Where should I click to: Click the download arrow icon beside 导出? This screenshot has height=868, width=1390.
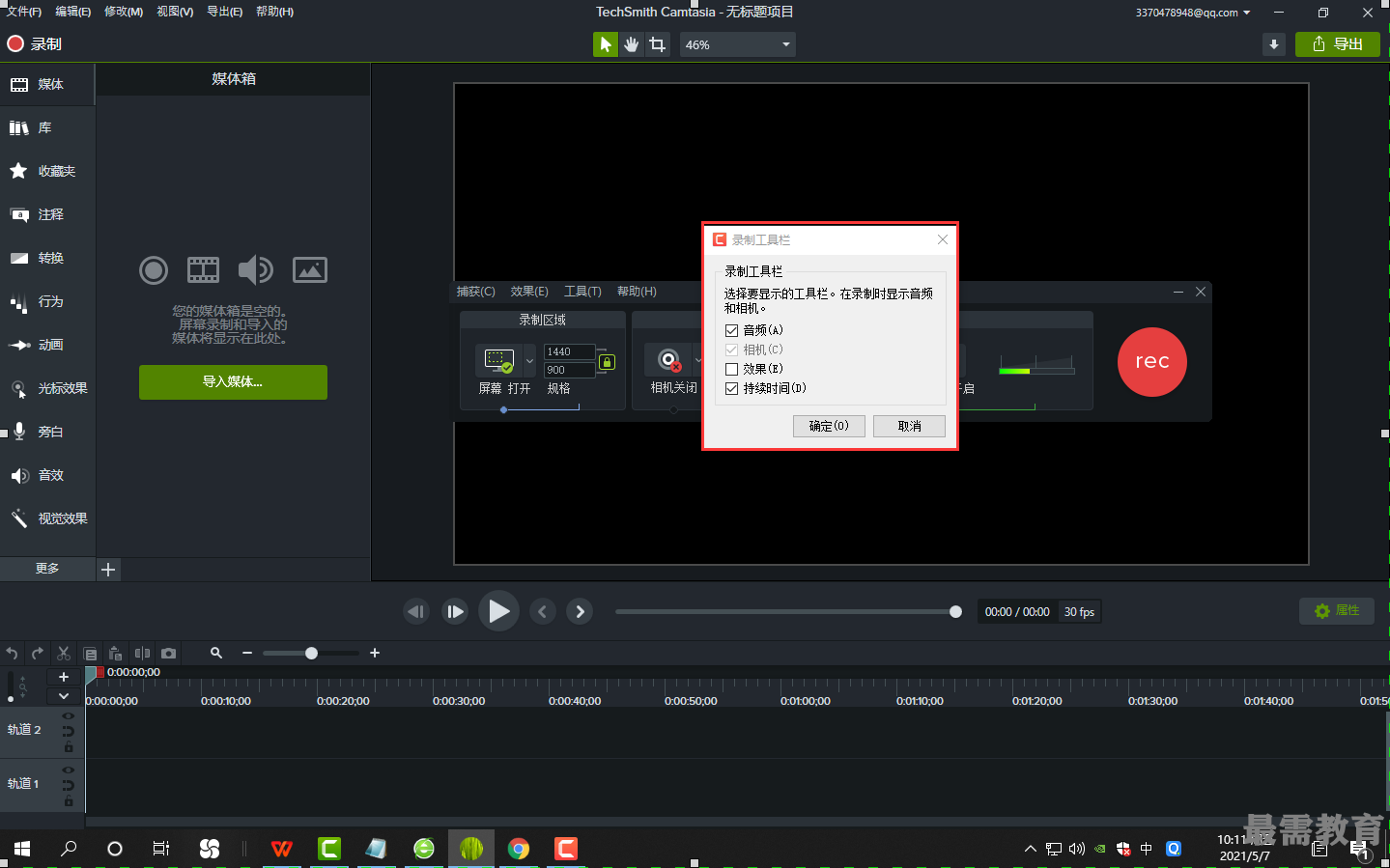coord(1274,44)
